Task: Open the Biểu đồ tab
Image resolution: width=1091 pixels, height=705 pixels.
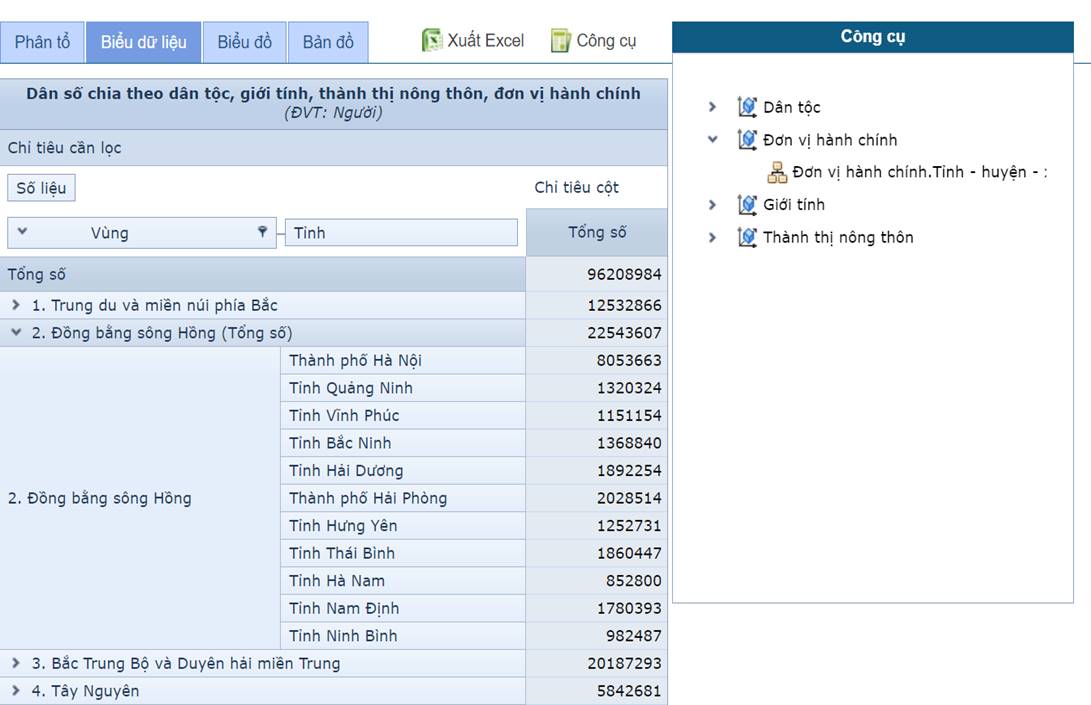Action: pyautogui.click(x=244, y=42)
